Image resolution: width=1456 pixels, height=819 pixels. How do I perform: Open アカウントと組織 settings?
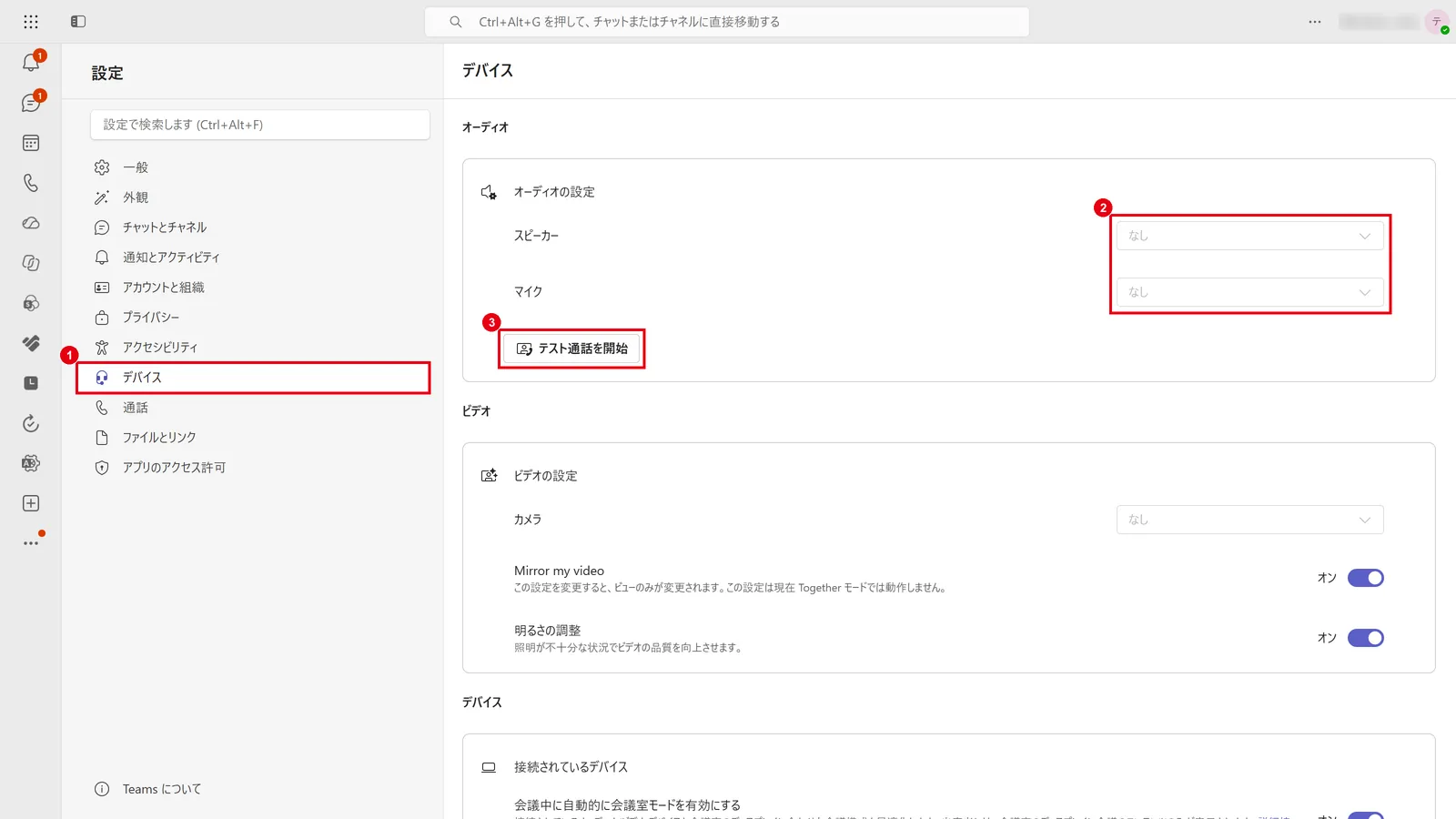click(x=260, y=288)
